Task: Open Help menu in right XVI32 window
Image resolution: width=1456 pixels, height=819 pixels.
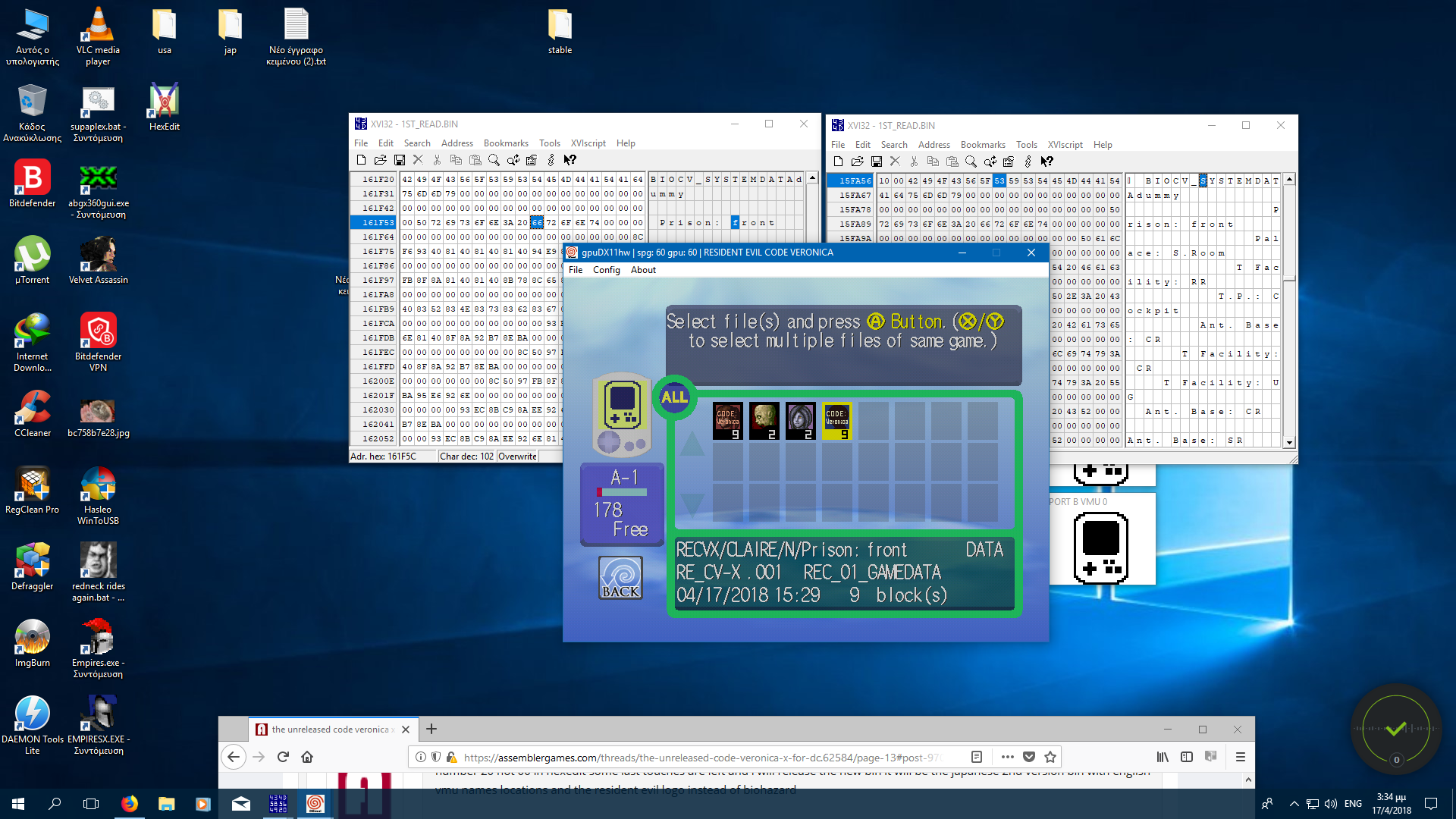Action: [x=1103, y=145]
